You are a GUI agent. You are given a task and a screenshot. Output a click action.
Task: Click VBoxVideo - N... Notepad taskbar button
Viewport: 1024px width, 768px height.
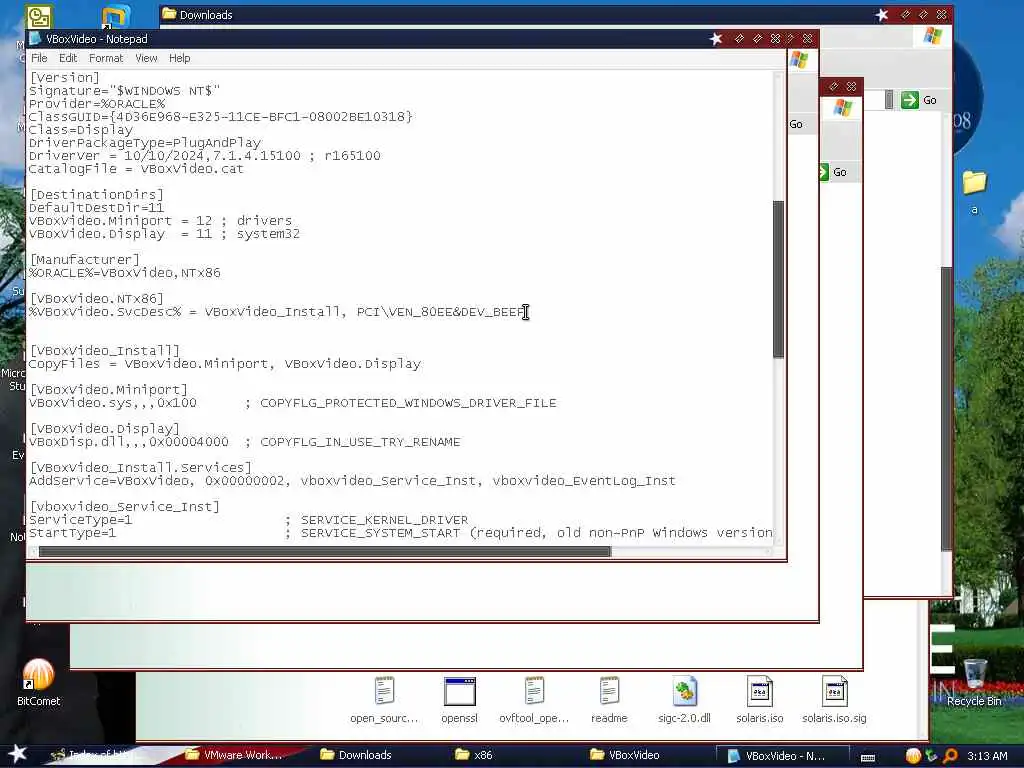tap(782, 756)
